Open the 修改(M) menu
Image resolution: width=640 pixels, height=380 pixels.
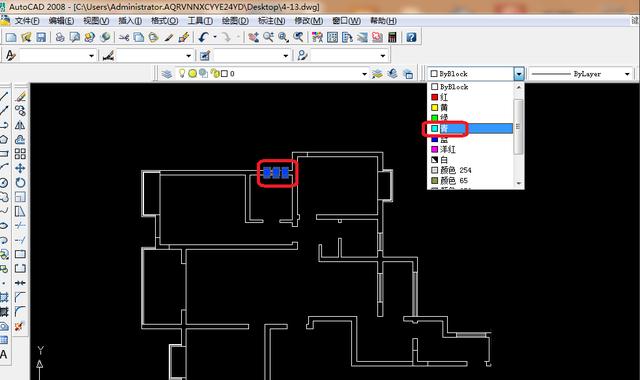tap(309, 21)
